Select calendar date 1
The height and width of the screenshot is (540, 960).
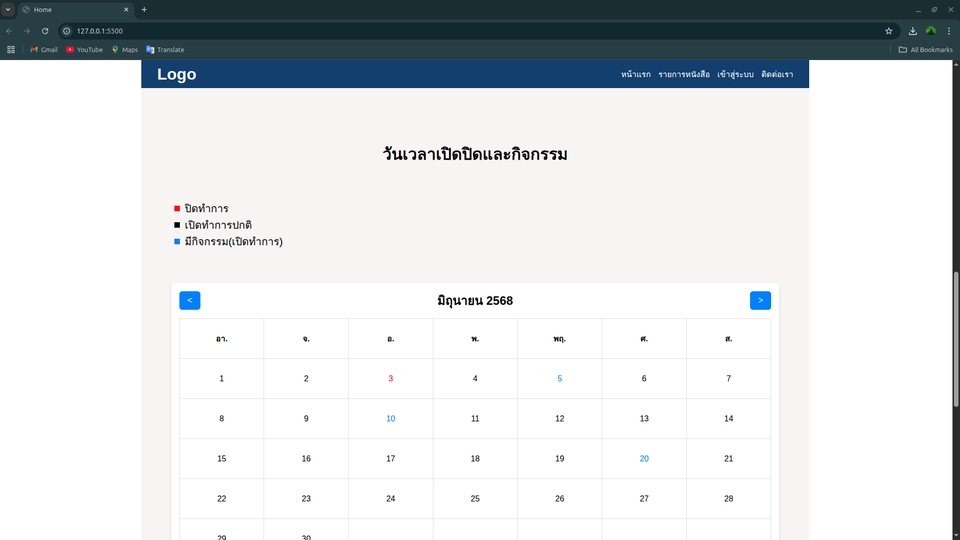coord(222,378)
